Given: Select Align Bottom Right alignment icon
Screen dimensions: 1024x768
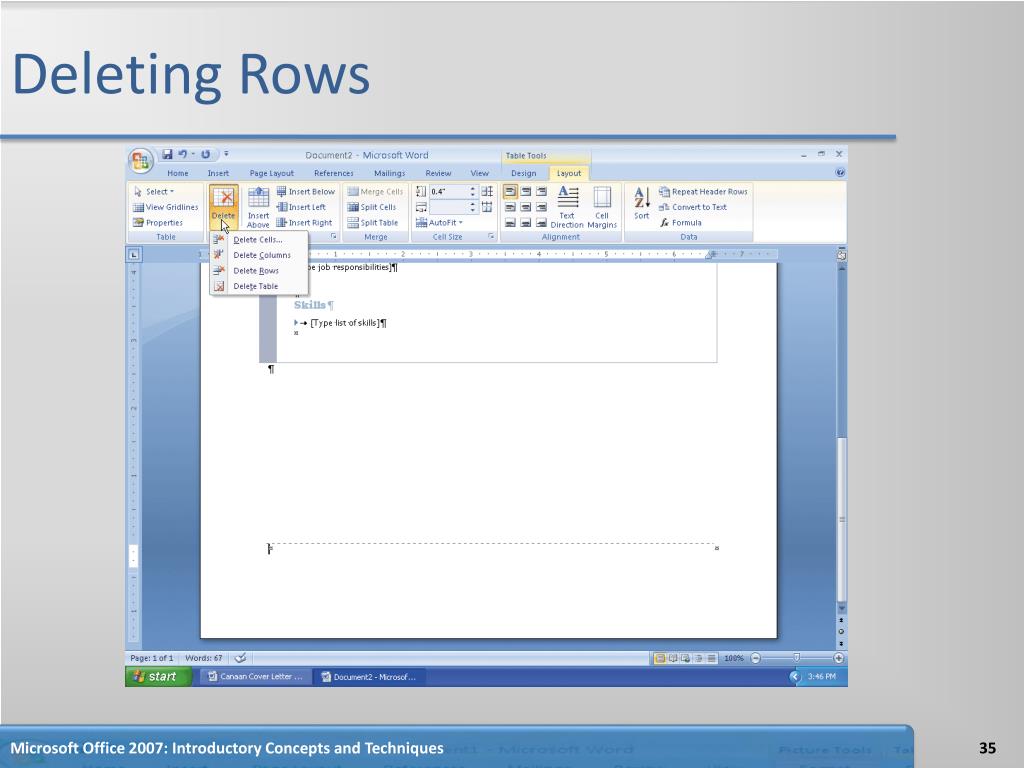Looking at the screenshot, I should [x=541, y=223].
